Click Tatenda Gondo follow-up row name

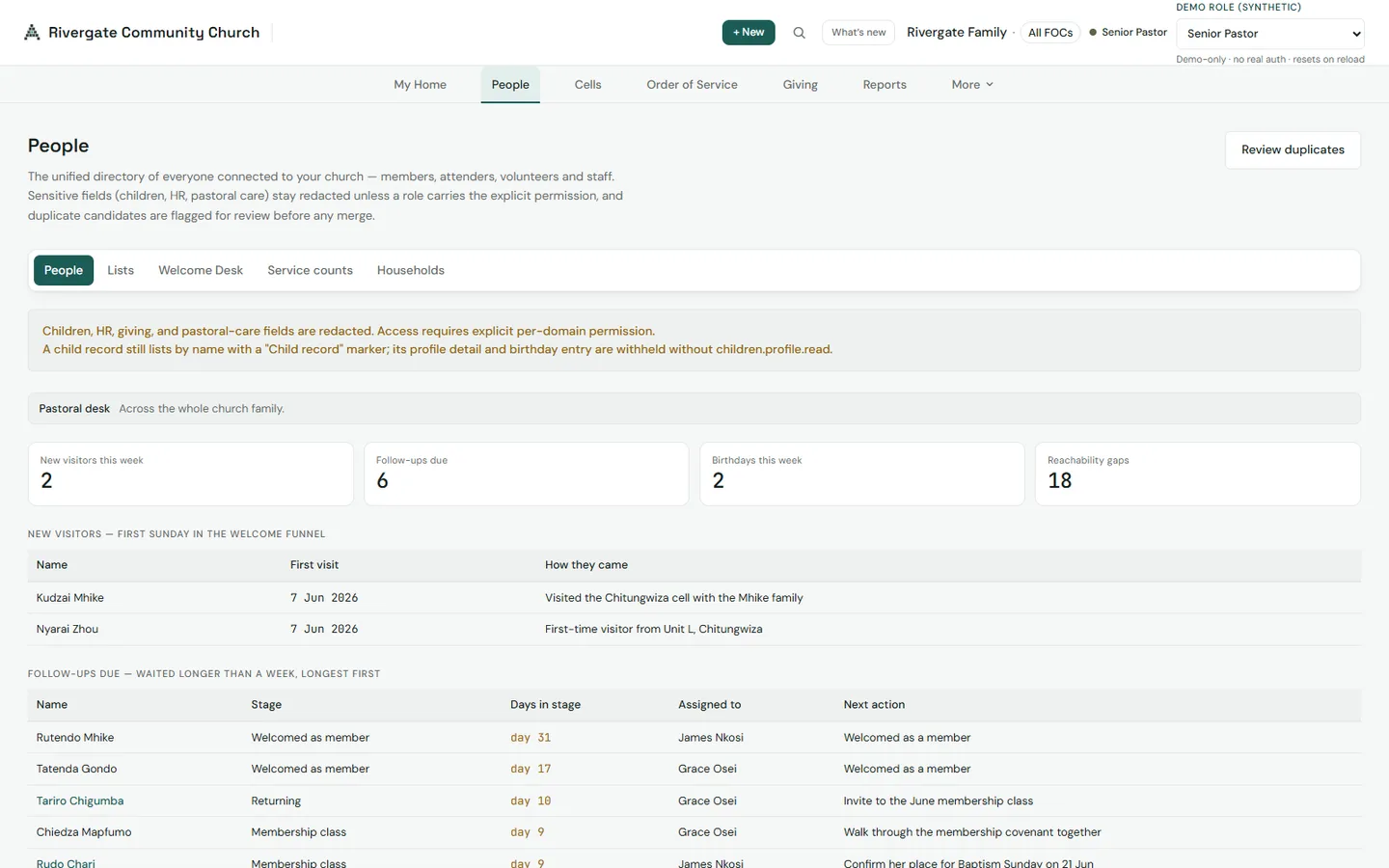coord(77,770)
